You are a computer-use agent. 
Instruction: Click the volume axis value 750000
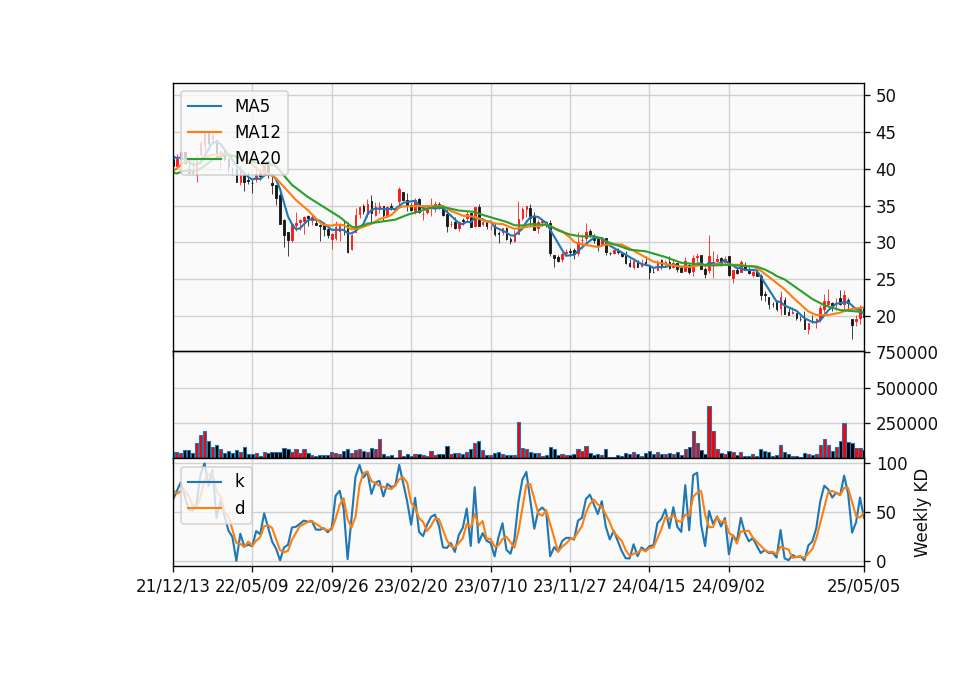[907, 353]
